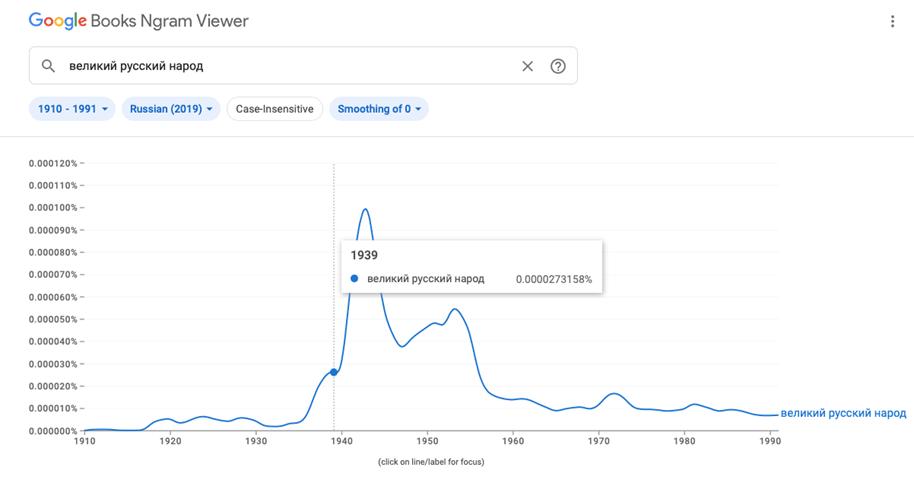Open the 1910 - 1991 date range dropdown
The height and width of the screenshot is (499, 914).
point(72,109)
